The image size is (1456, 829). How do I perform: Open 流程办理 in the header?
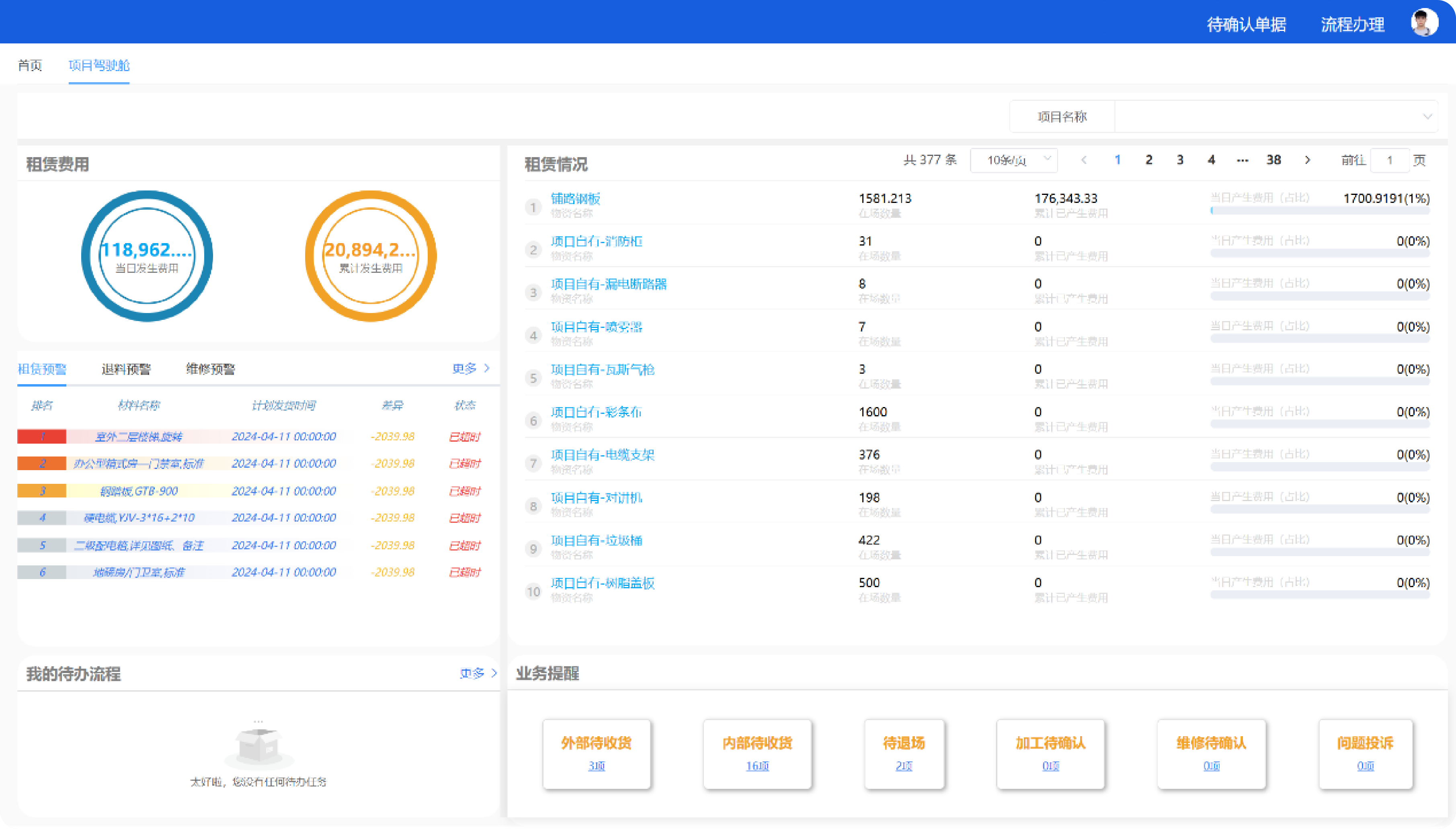pos(1352,25)
